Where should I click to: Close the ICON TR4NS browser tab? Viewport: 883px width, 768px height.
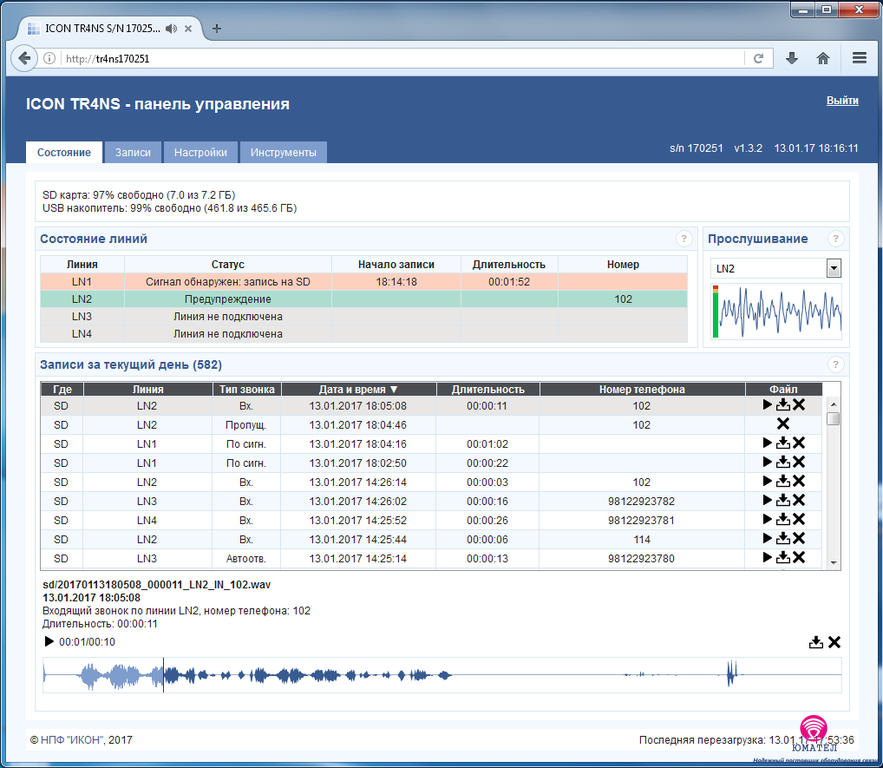(188, 29)
